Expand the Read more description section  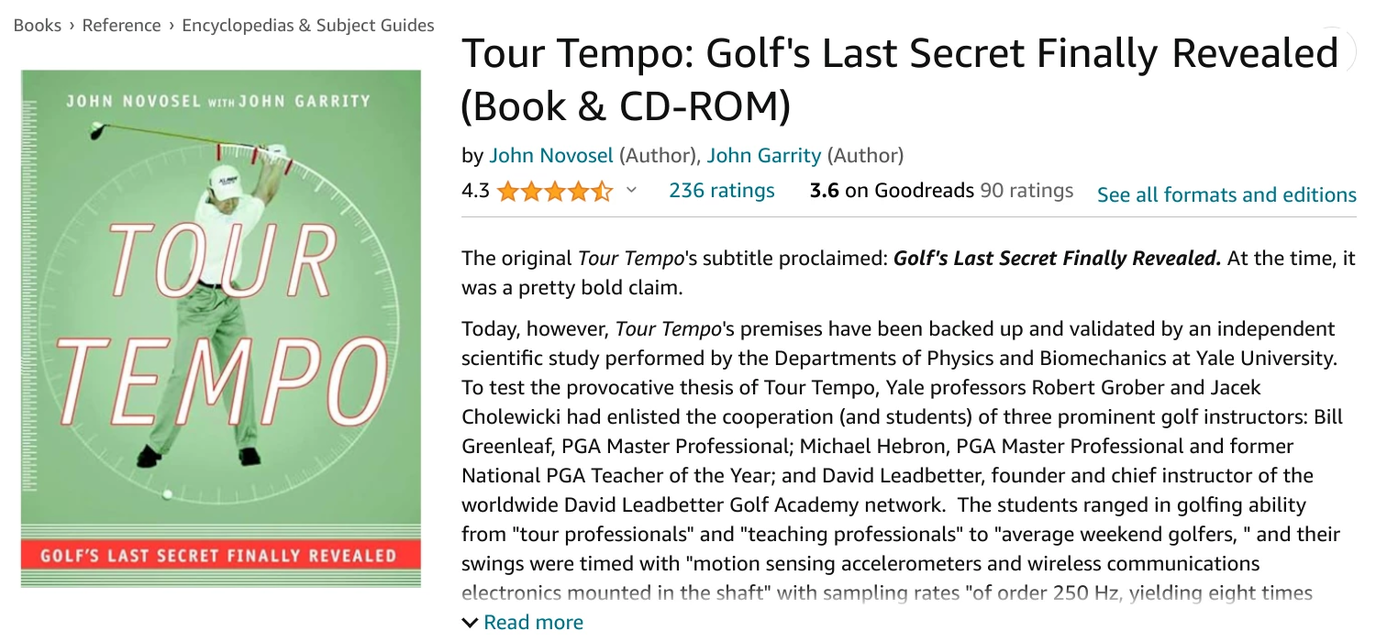(x=533, y=621)
